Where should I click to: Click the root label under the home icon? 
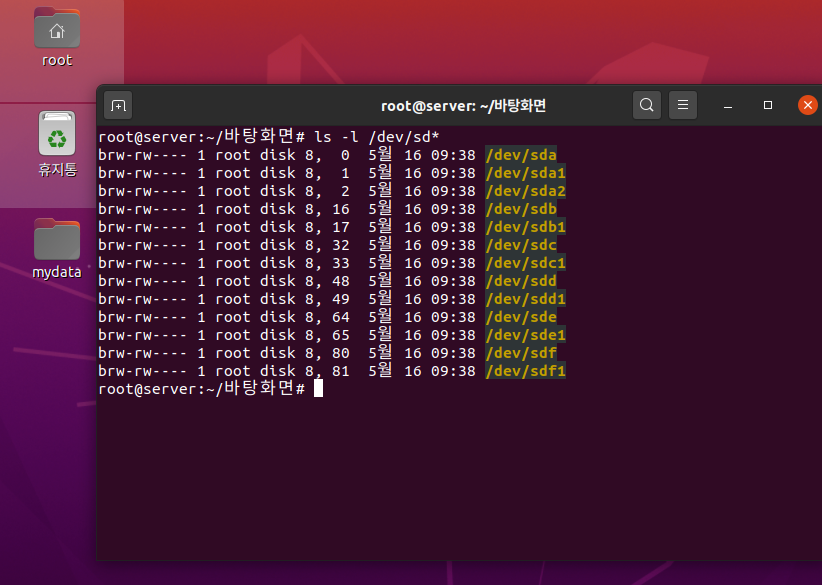pyautogui.click(x=57, y=60)
